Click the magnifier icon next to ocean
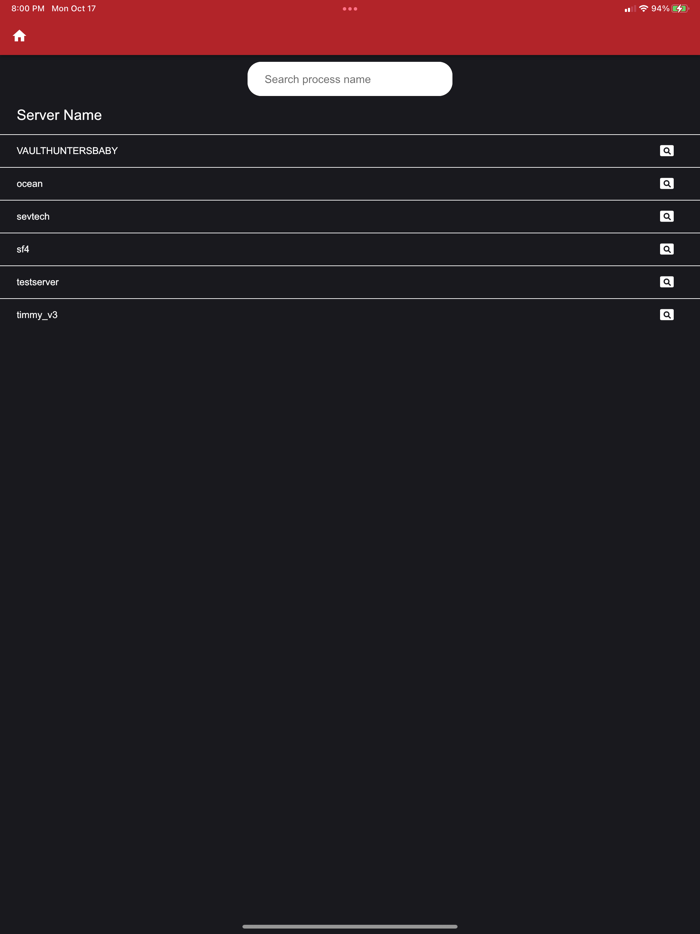Viewport: 700px width, 934px height. 666,183
